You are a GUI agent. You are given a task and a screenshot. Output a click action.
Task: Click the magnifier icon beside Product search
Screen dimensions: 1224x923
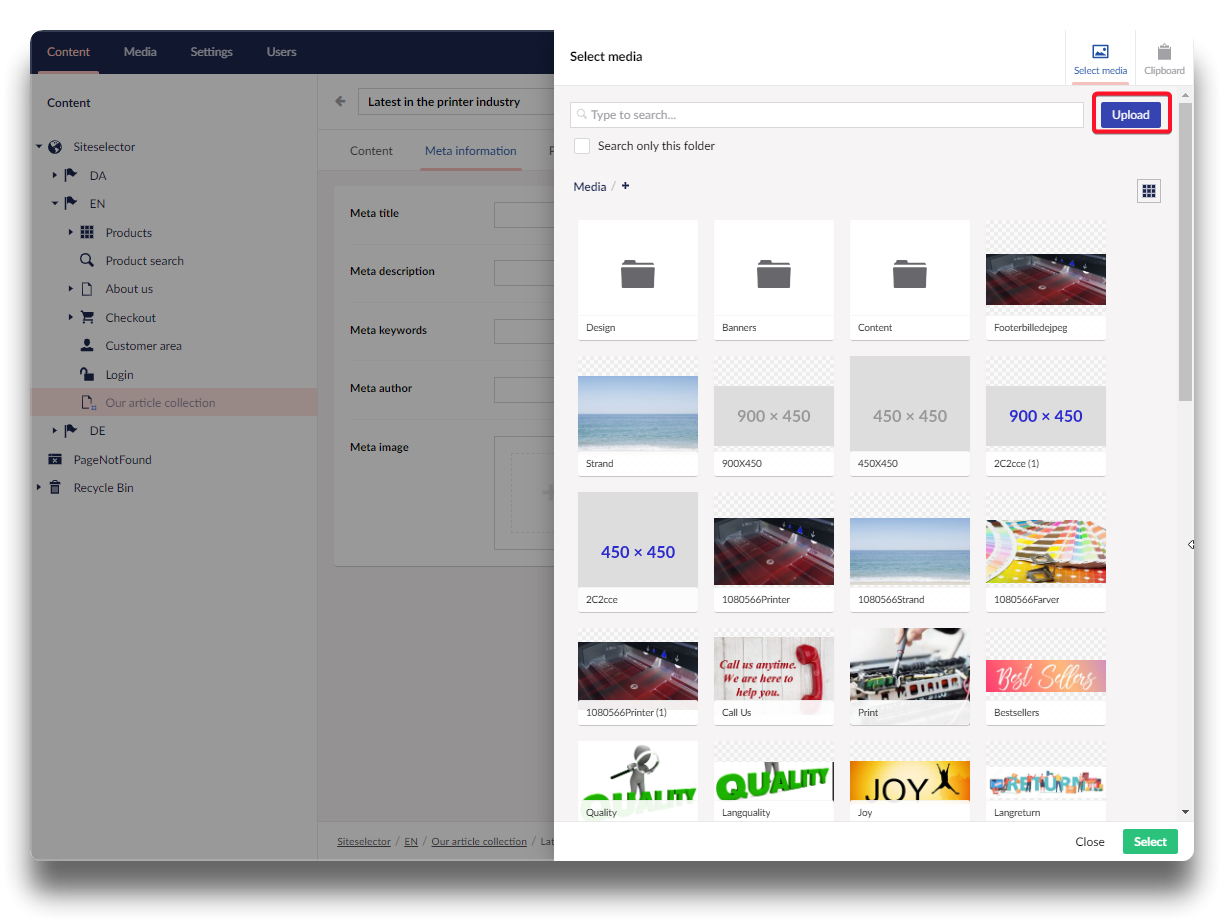(87, 260)
